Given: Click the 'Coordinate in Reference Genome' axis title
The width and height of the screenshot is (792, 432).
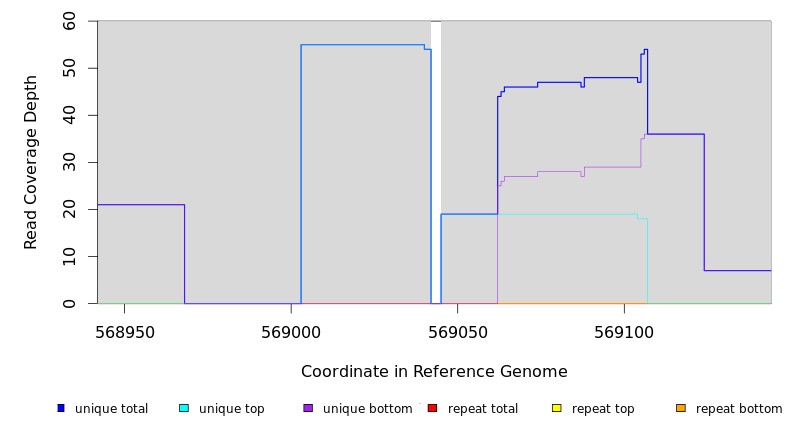Looking at the screenshot, I should (x=434, y=372).
